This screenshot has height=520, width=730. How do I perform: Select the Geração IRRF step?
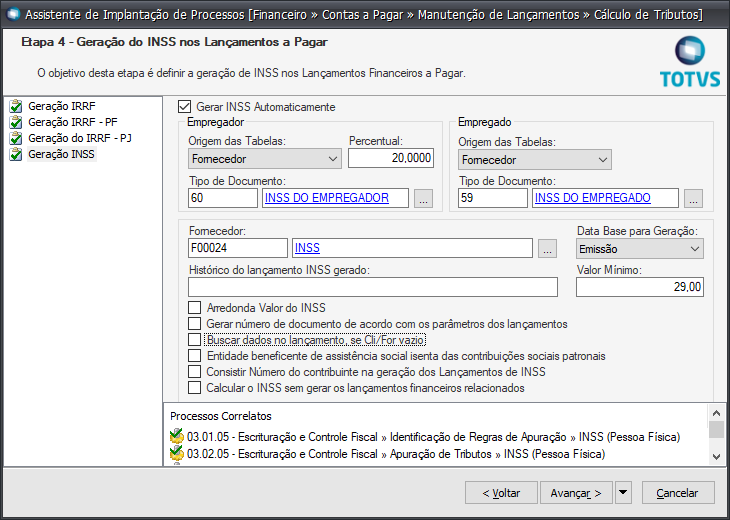pyautogui.click(x=61, y=106)
